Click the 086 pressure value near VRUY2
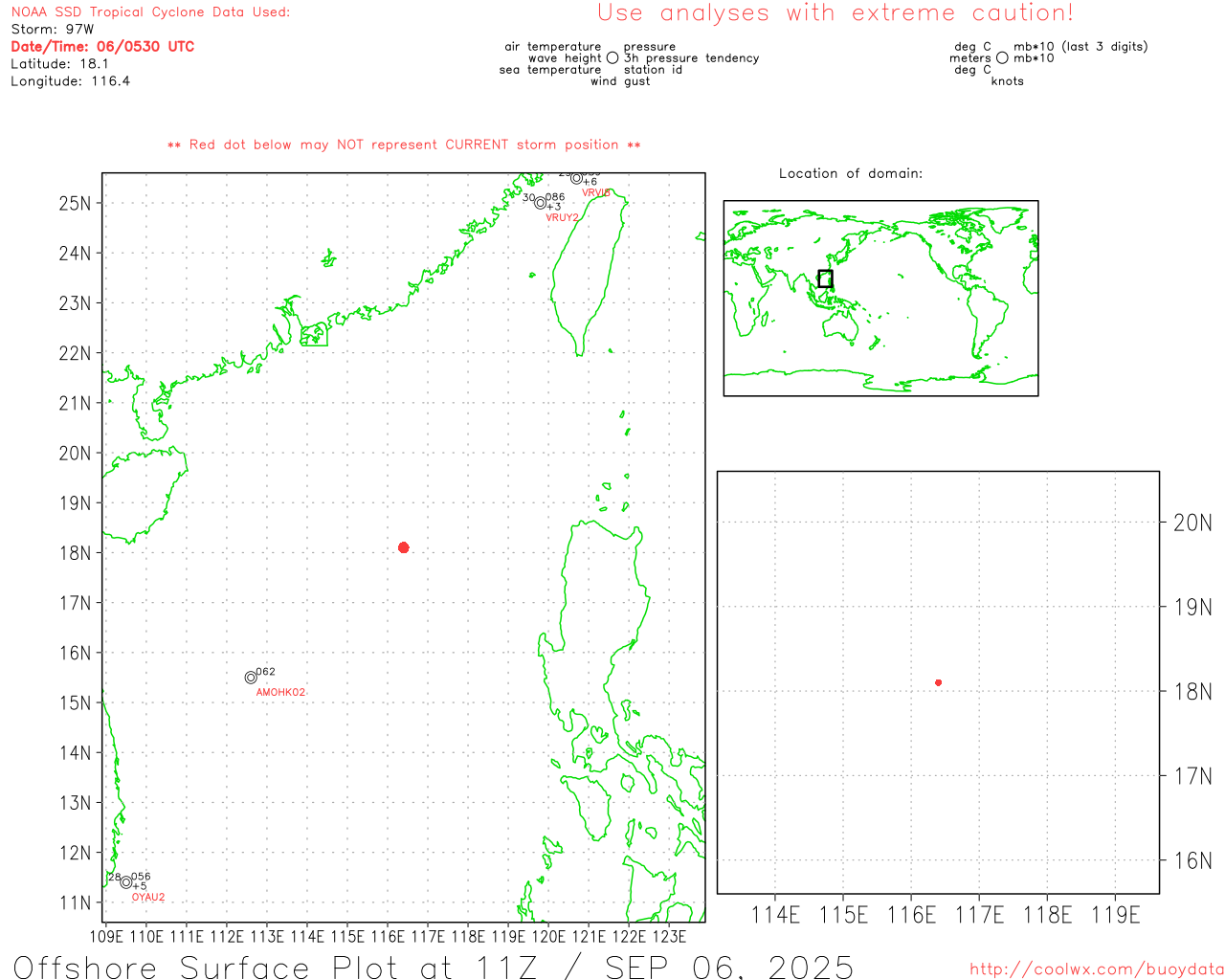Screen dimensions: 1225x980 click(555, 197)
